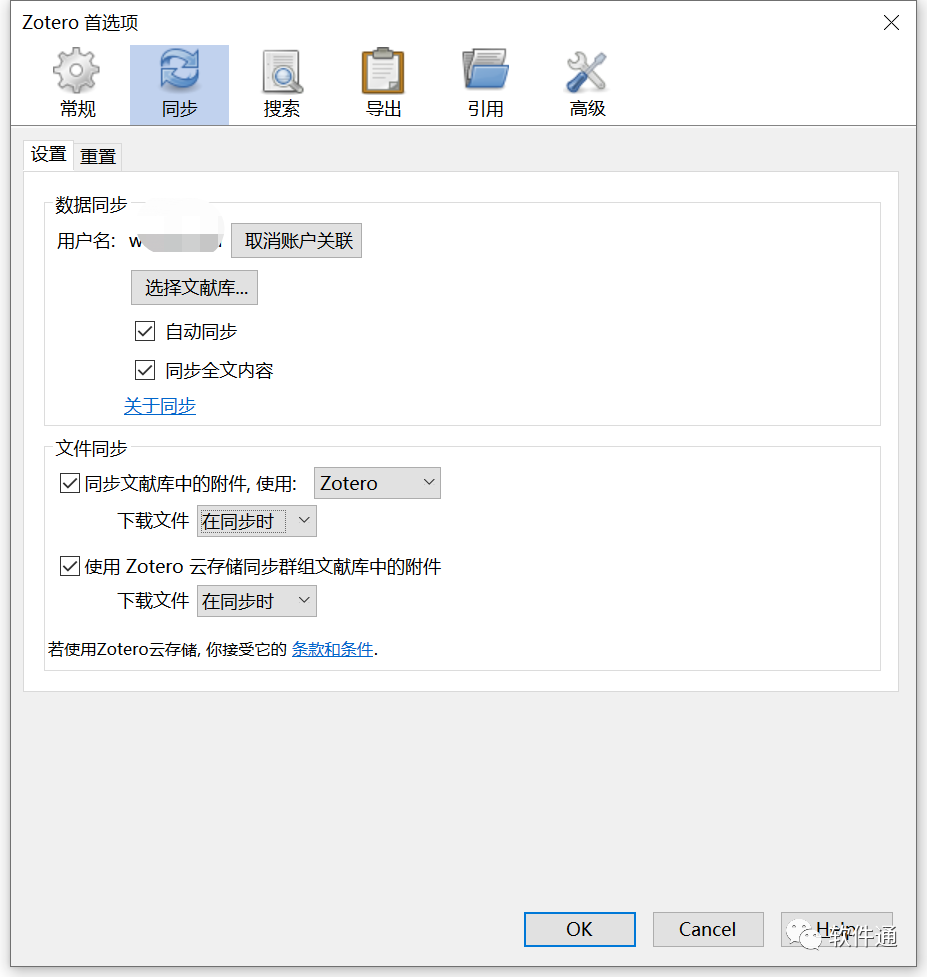927x977 pixels.
Task: Open the 搜索 (Search) preferences pane
Action: 282,84
